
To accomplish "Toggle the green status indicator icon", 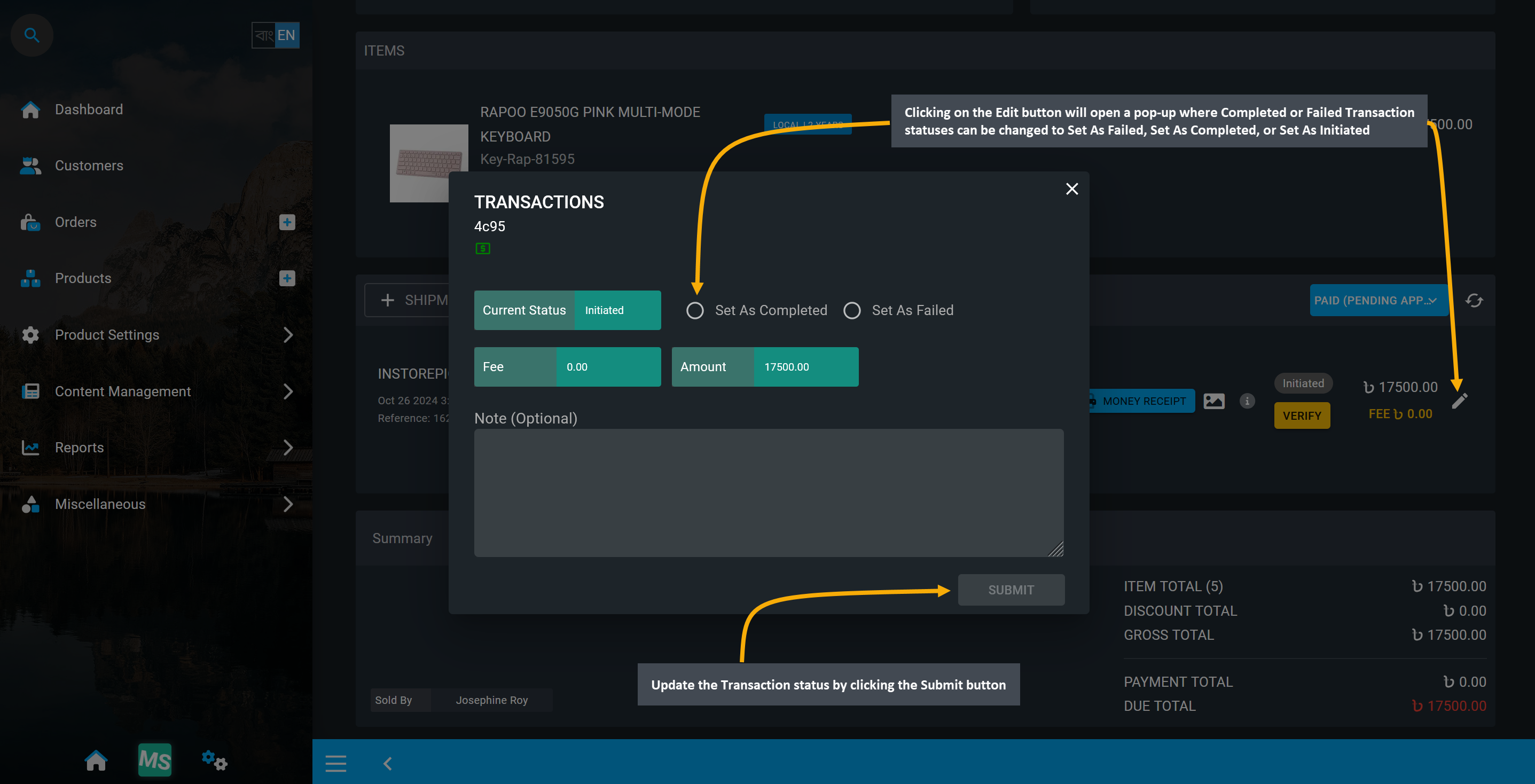I will click(x=483, y=248).
